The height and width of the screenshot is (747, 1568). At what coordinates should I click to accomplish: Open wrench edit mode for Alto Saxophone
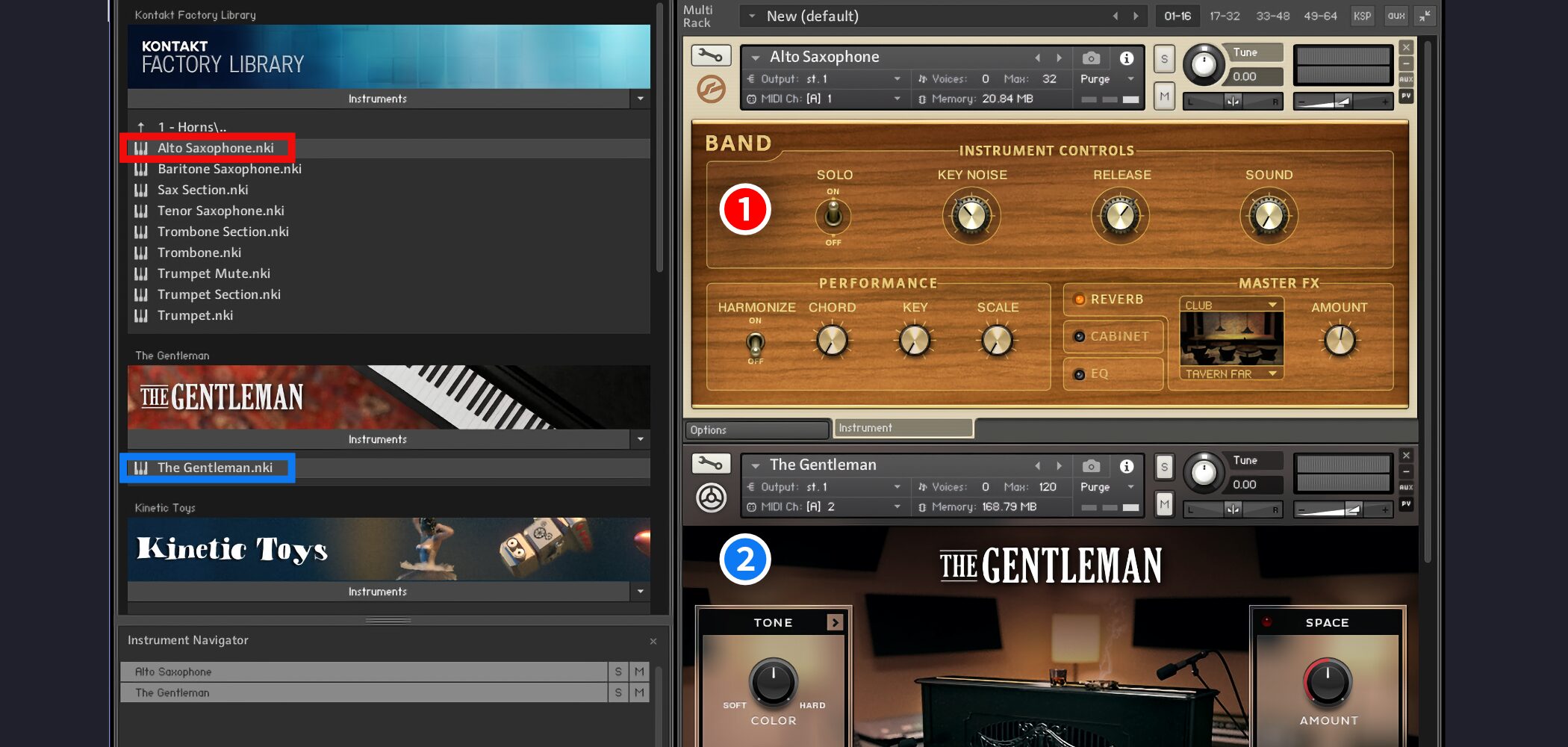(710, 55)
